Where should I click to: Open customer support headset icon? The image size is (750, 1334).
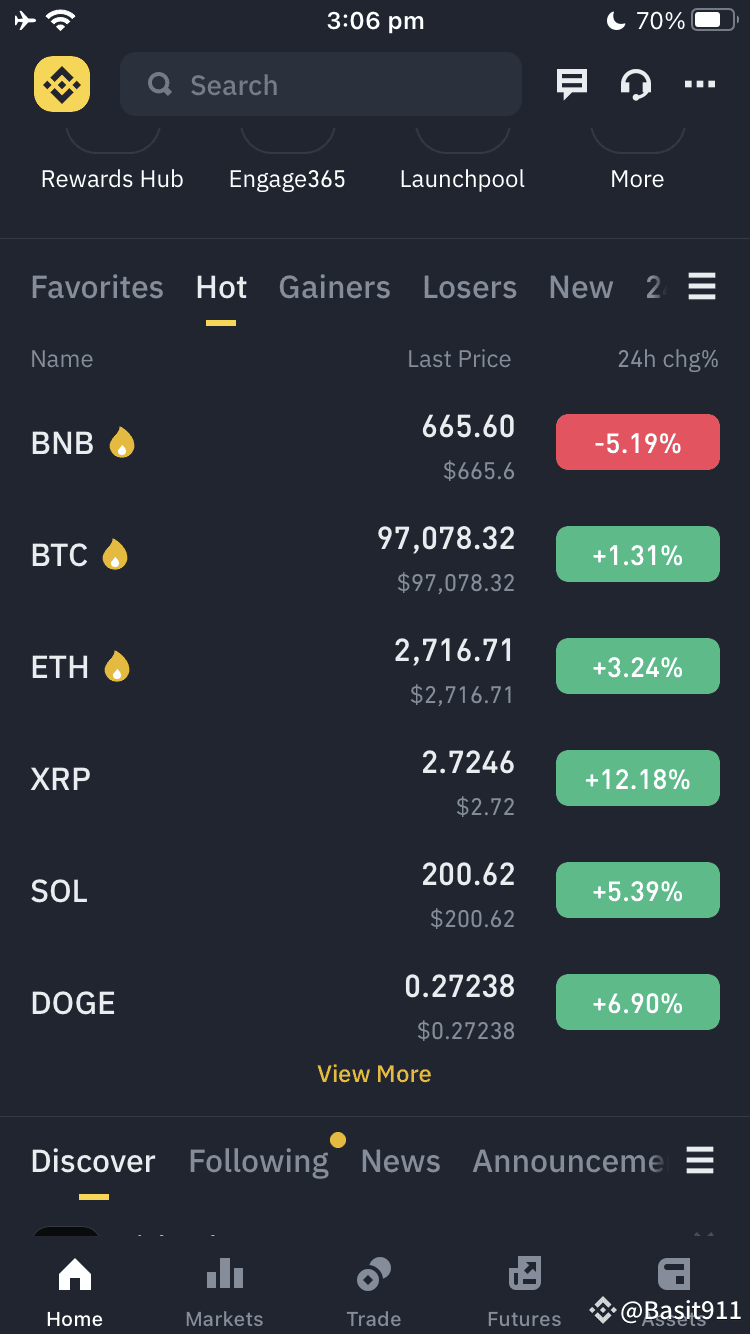(636, 85)
